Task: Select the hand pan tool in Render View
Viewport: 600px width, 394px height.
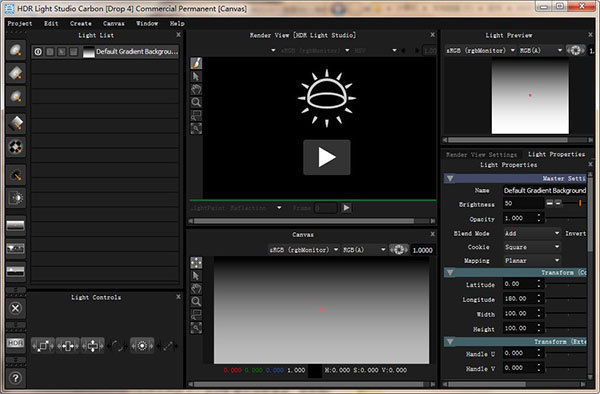Action: (196, 89)
